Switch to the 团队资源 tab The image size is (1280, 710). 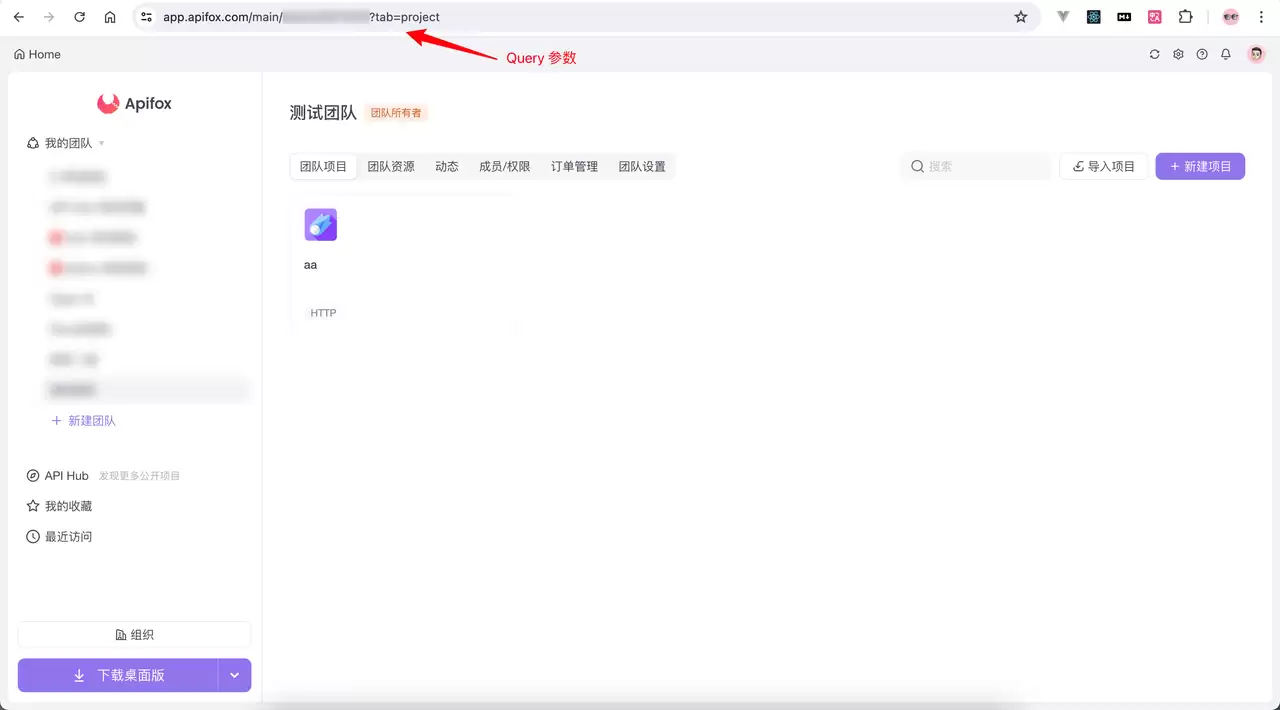pyautogui.click(x=391, y=167)
